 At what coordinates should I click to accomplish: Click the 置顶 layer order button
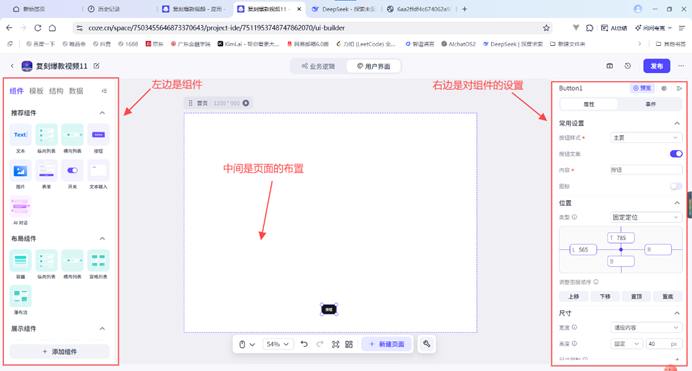coord(636,296)
